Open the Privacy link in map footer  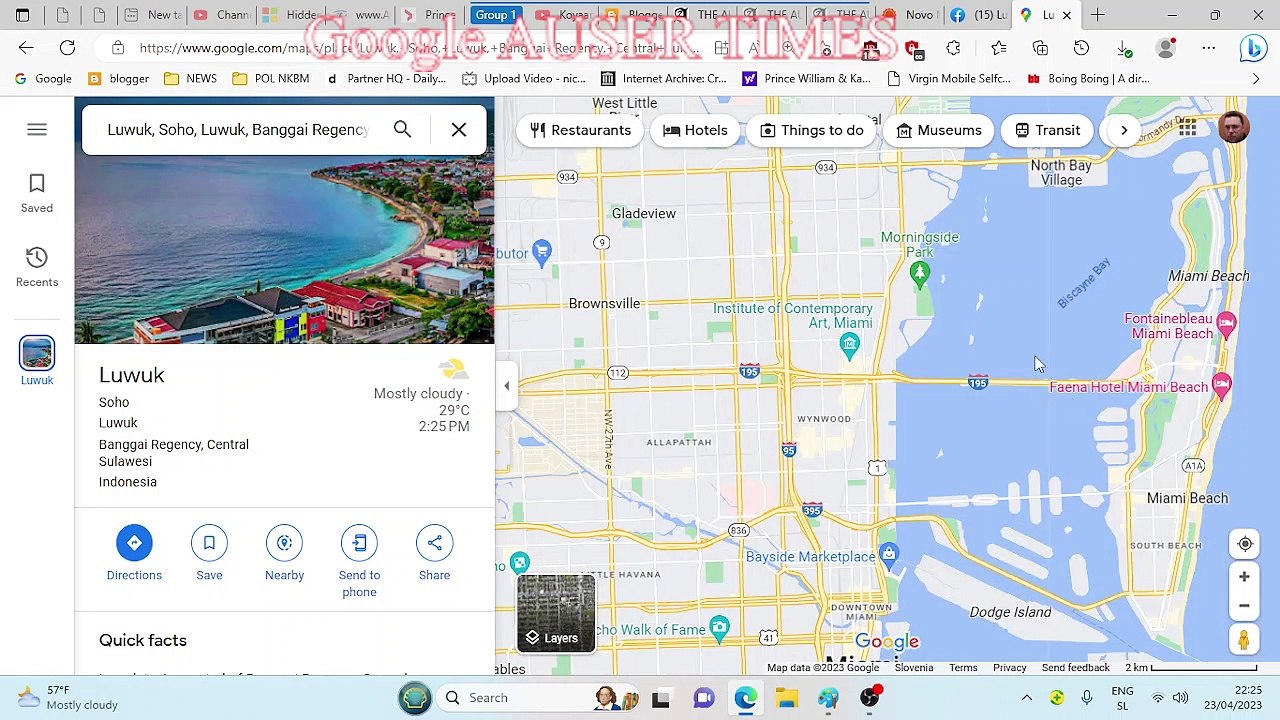(1010, 668)
